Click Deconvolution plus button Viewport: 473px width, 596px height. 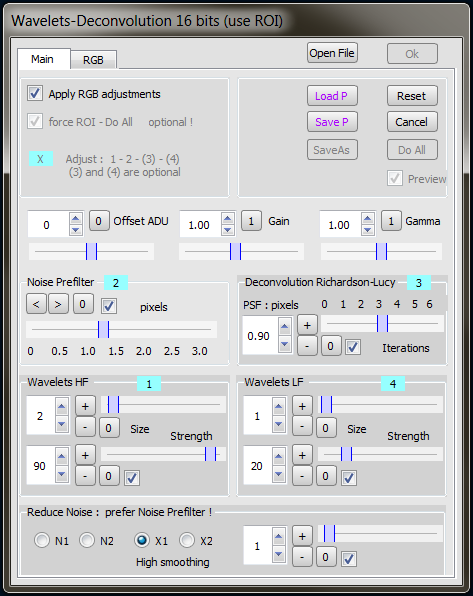coord(307,325)
